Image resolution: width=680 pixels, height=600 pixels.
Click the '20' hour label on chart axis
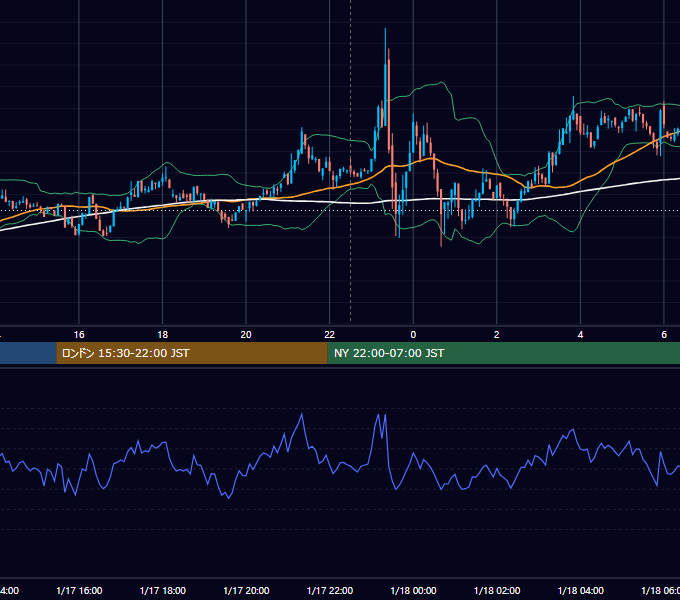[x=246, y=335]
